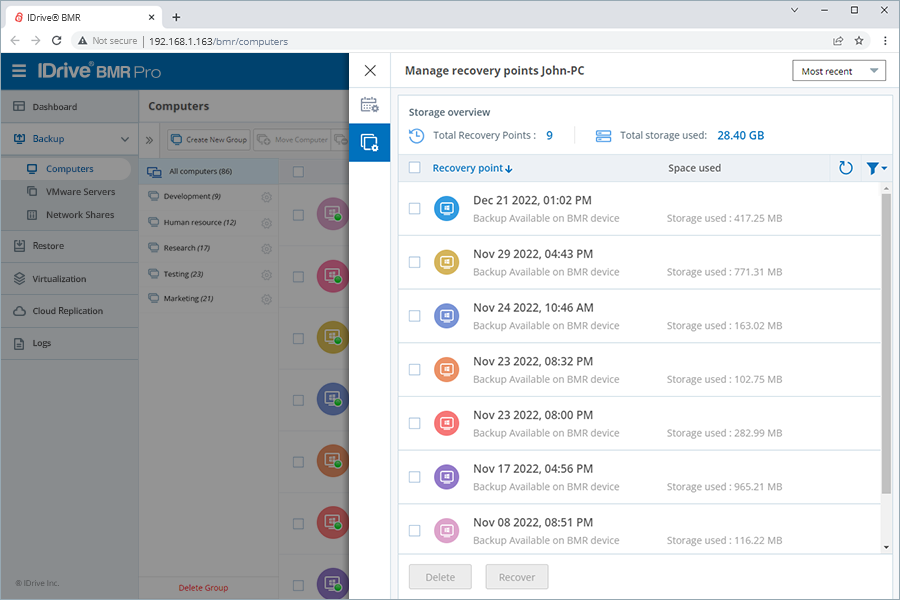
Task: Collapse the Backup sidebar section
Action: click(x=125, y=139)
